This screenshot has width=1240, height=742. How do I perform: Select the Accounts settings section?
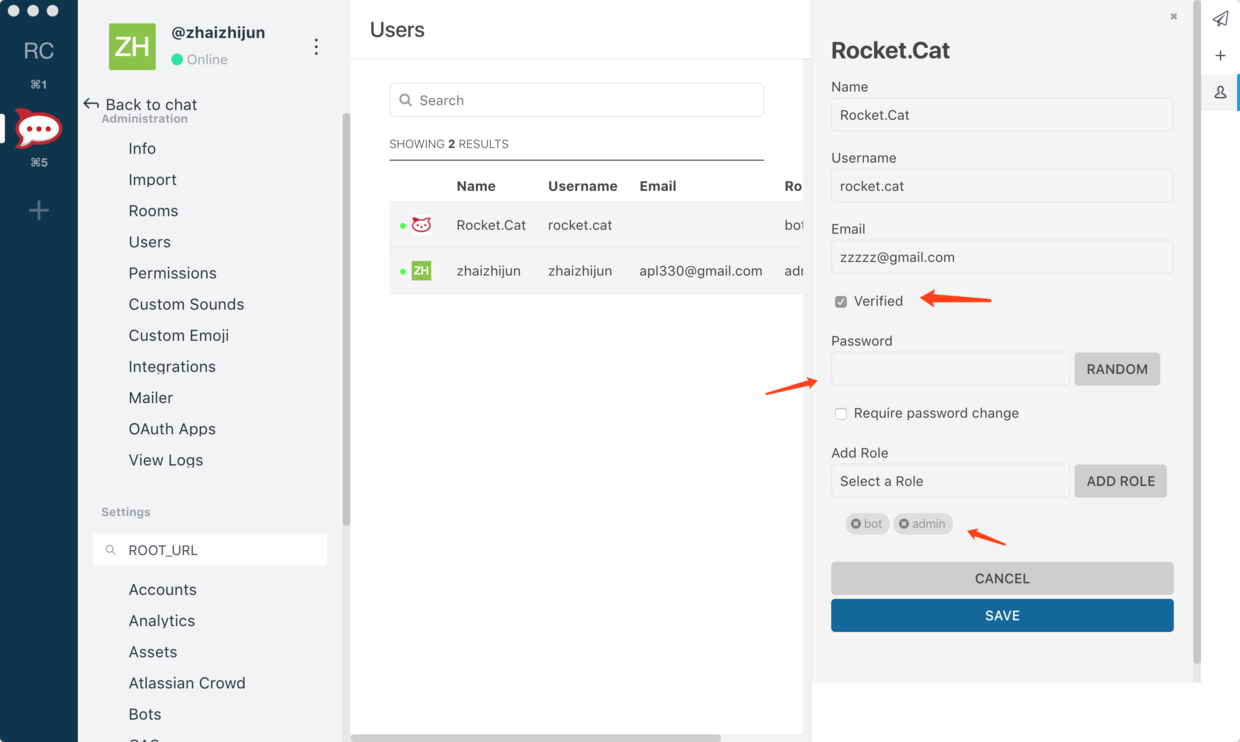(x=162, y=590)
